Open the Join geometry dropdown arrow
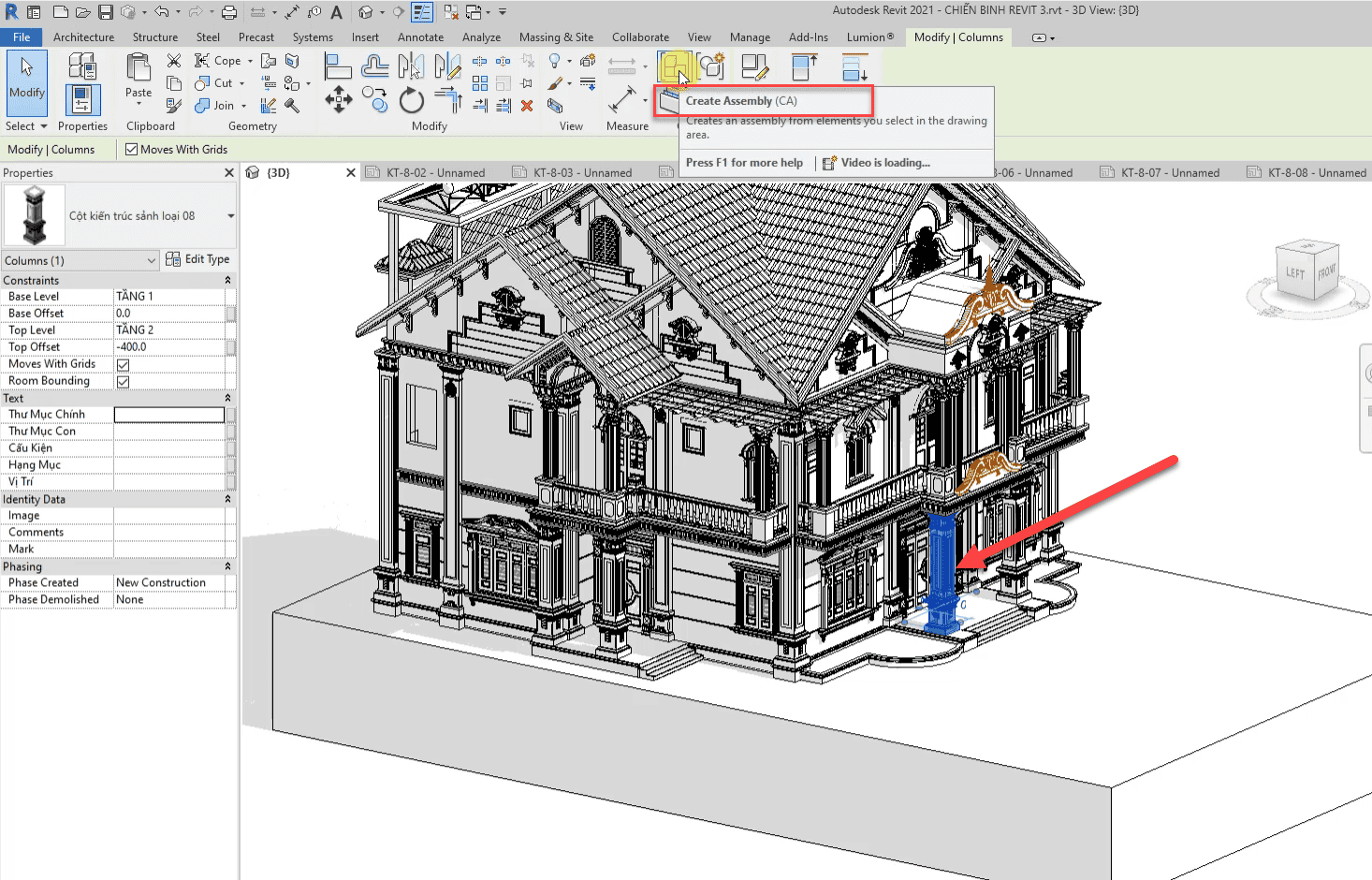The image size is (1372, 880). [242, 106]
